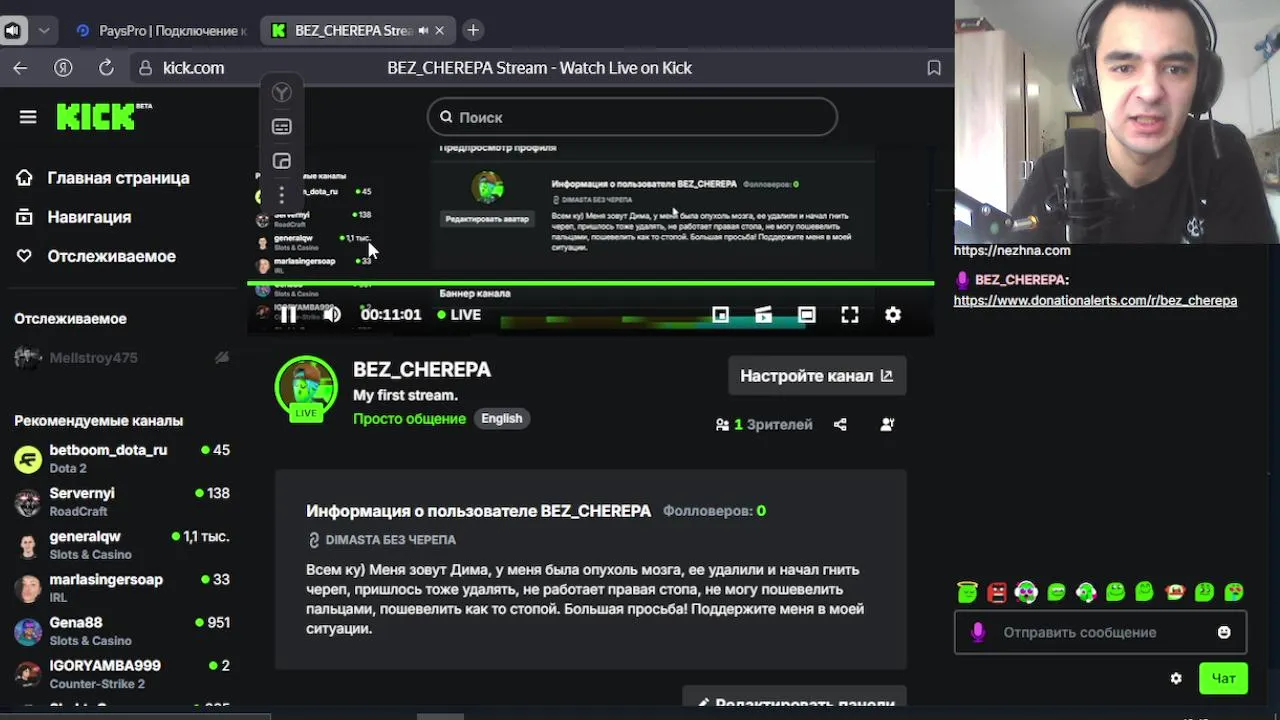Click BEZ_CHEREPA username in chat
Image resolution: width=1280 pixels, height=720 pixels.
tap(1019, 280)
